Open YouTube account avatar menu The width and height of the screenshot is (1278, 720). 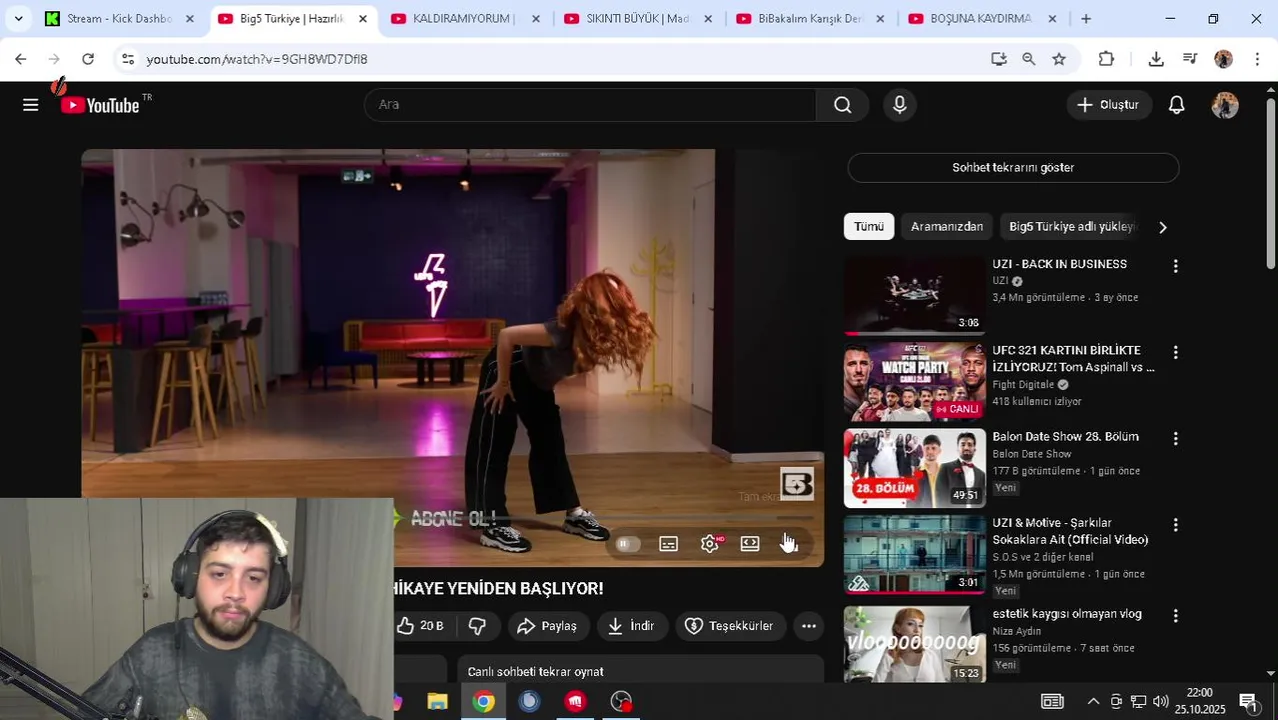[1225, 105]
